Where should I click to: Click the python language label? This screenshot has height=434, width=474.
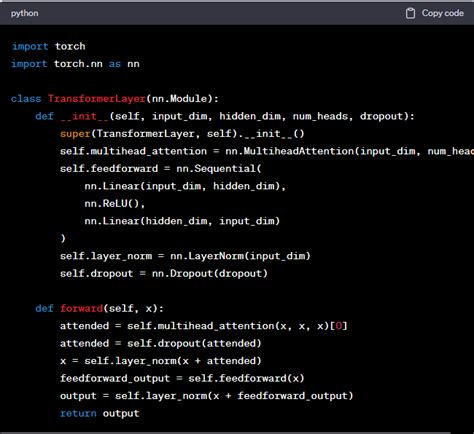pos(25,13)
